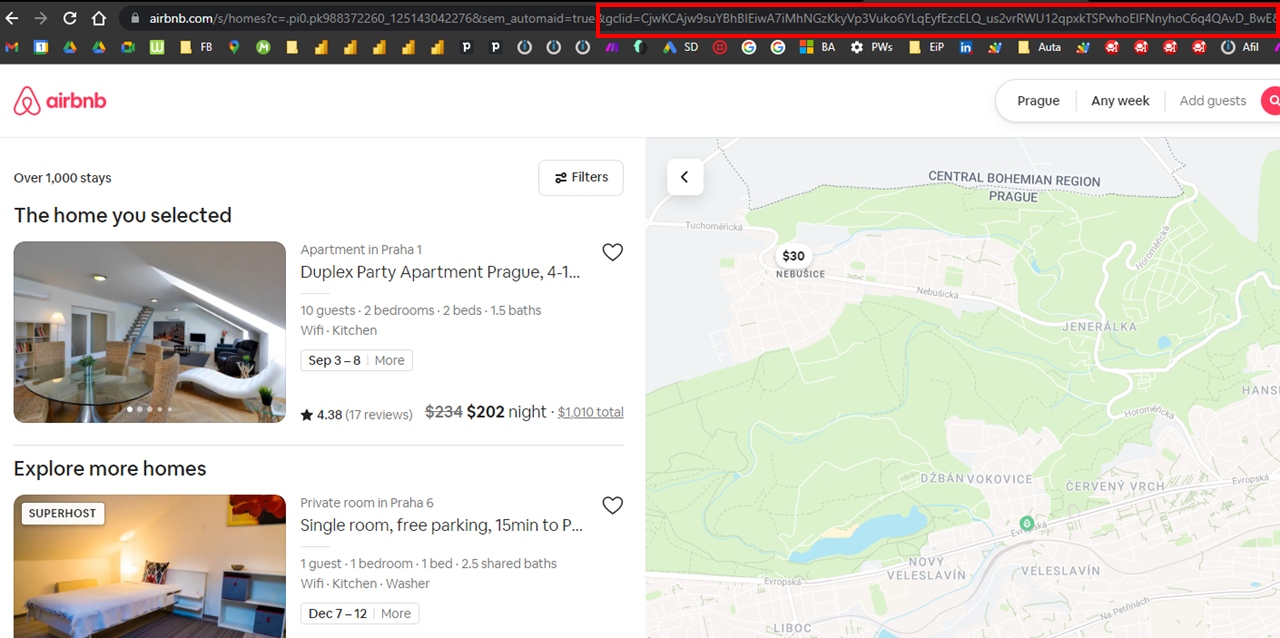This screenshot has height=638, width=1280.
Task: Click the green marker near Evropská on map
Action: coord(1026,523)
